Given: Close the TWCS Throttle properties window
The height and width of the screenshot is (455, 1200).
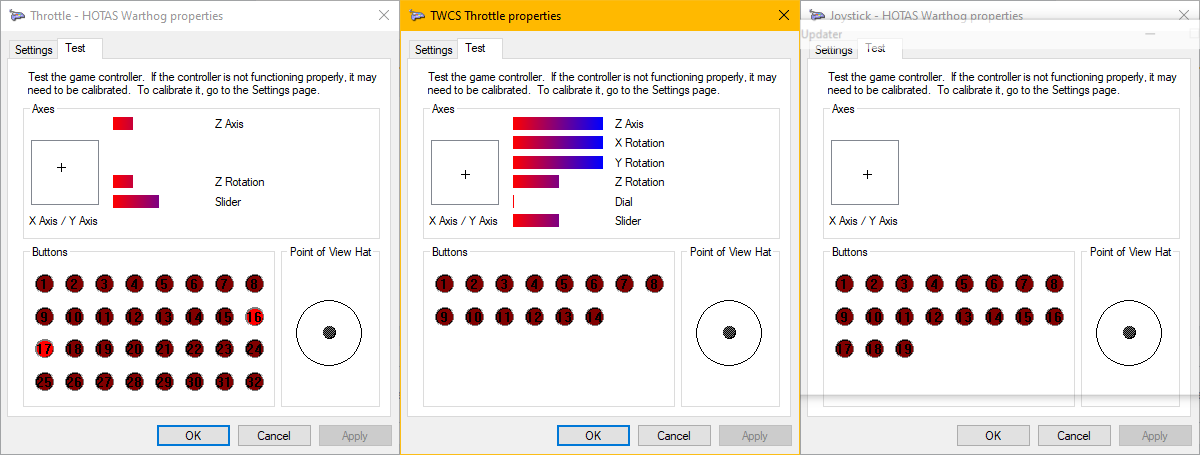Looking at the screenshot, I should [x=784, y=16].
